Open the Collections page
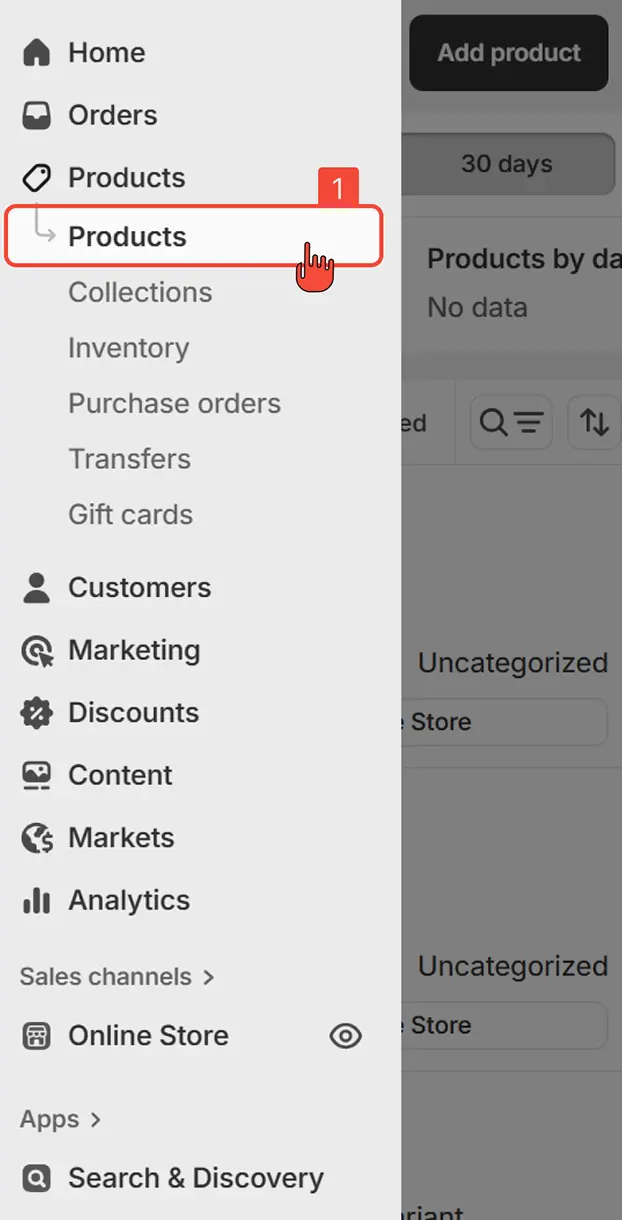Viewport: 622px width, 1220px height. [x=139, y=292]
